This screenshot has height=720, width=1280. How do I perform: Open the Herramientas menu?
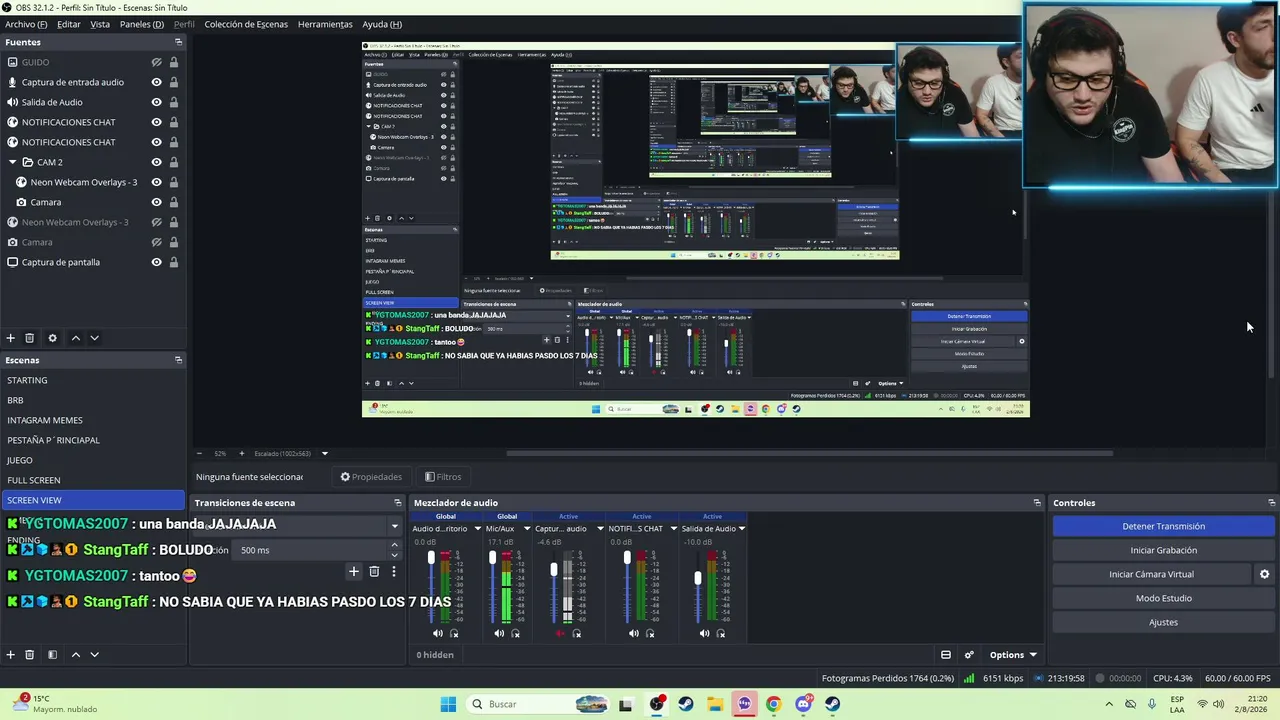click(325, 24)
